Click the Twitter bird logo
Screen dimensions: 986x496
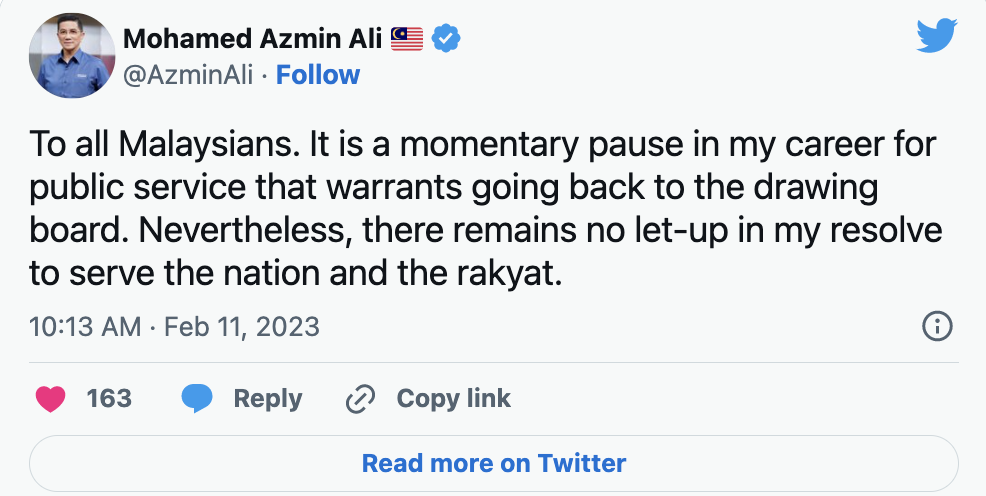[x=937, y=39]
